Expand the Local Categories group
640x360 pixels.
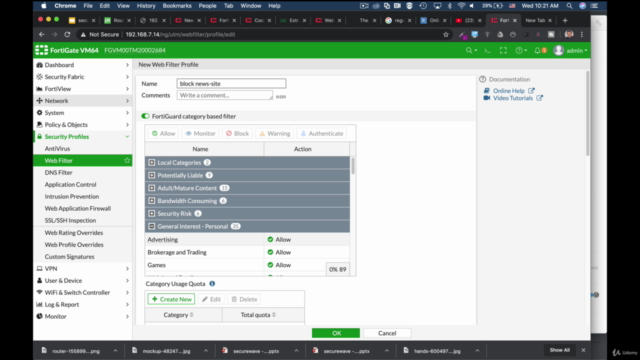pos(152,162)
